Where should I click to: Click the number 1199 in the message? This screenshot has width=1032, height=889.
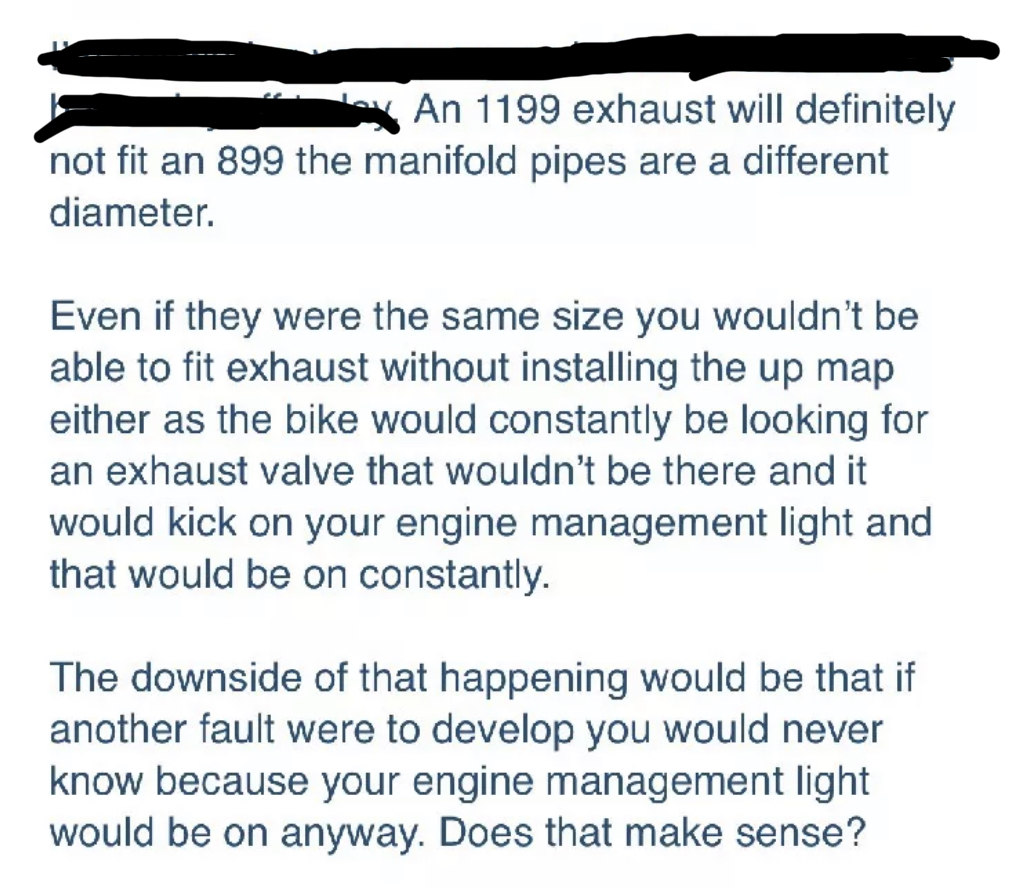517,109
